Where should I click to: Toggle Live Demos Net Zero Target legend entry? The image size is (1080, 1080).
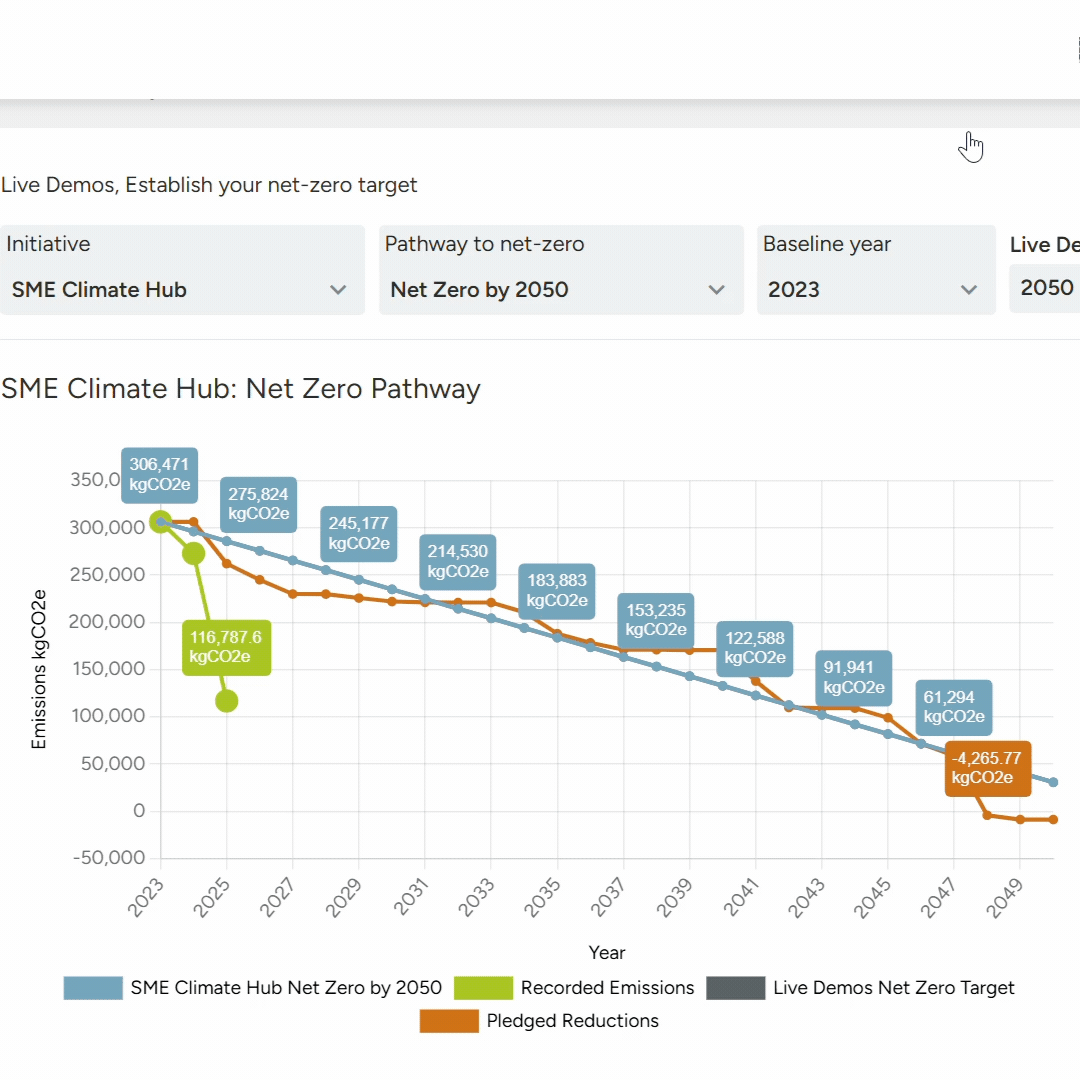[x=860, y=988]
